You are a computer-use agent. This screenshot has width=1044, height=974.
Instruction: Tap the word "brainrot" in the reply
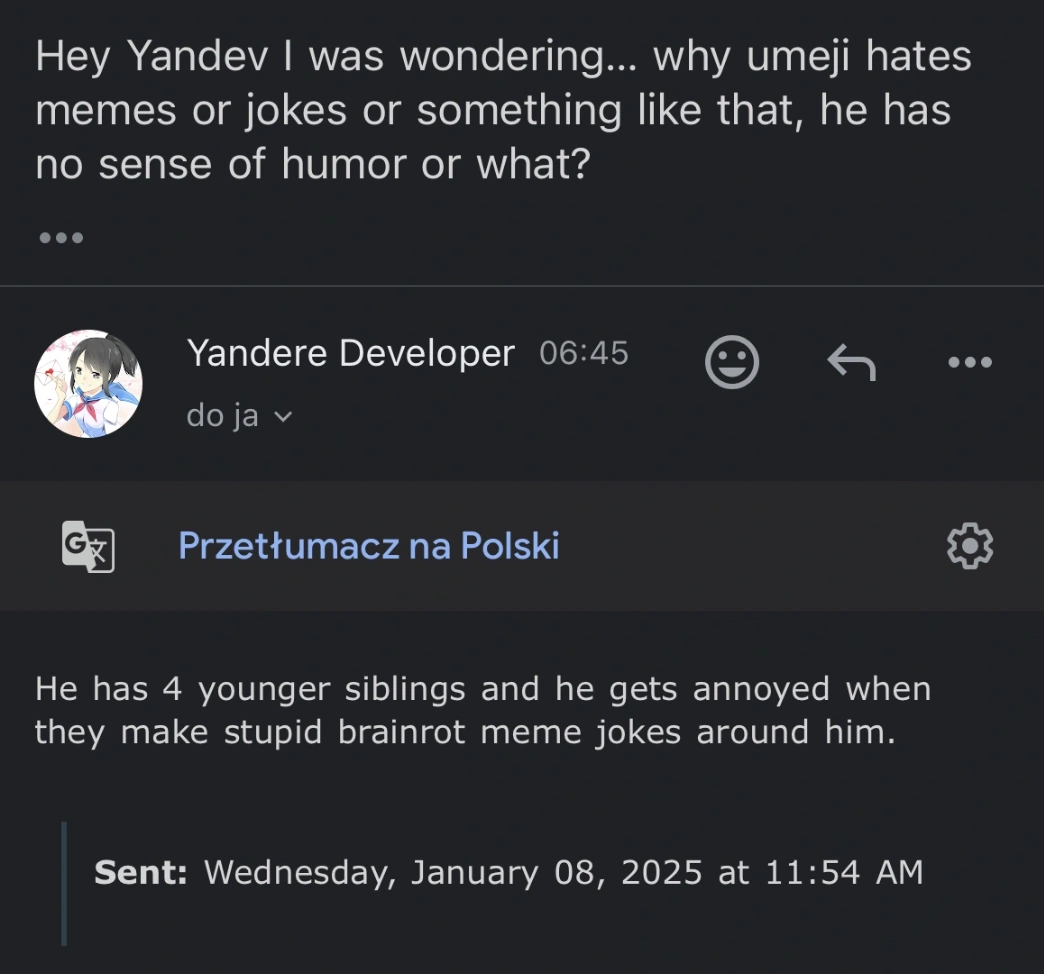(403, 732)
